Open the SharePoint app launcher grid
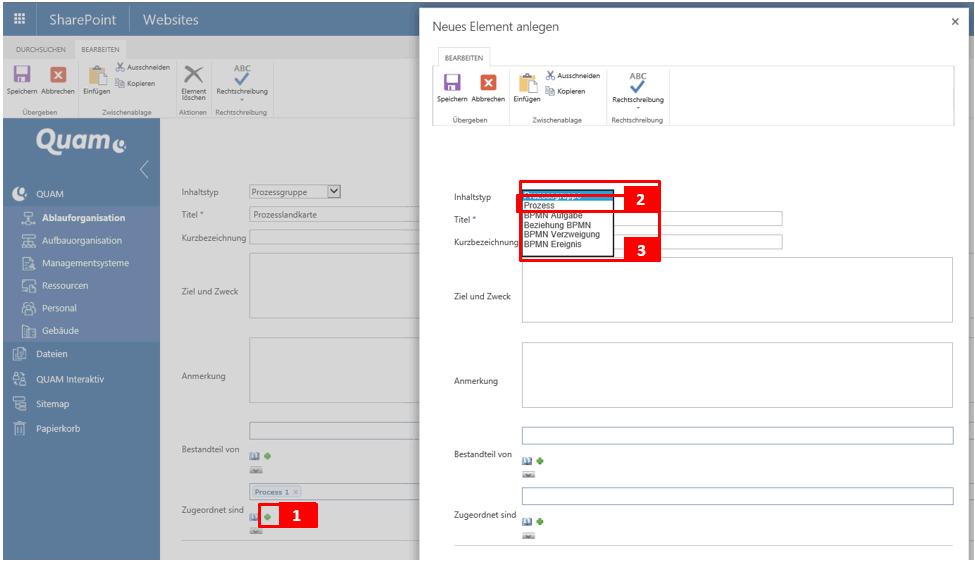The width and height of the screenshot is (975, 563). (20, 19)
